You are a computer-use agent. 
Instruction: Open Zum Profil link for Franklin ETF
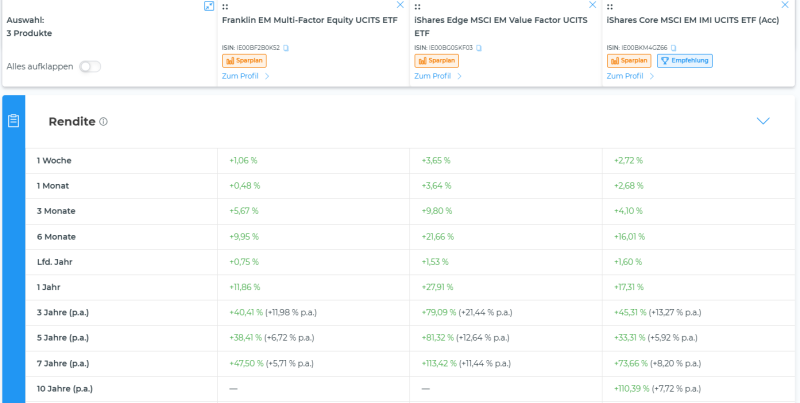245,76
